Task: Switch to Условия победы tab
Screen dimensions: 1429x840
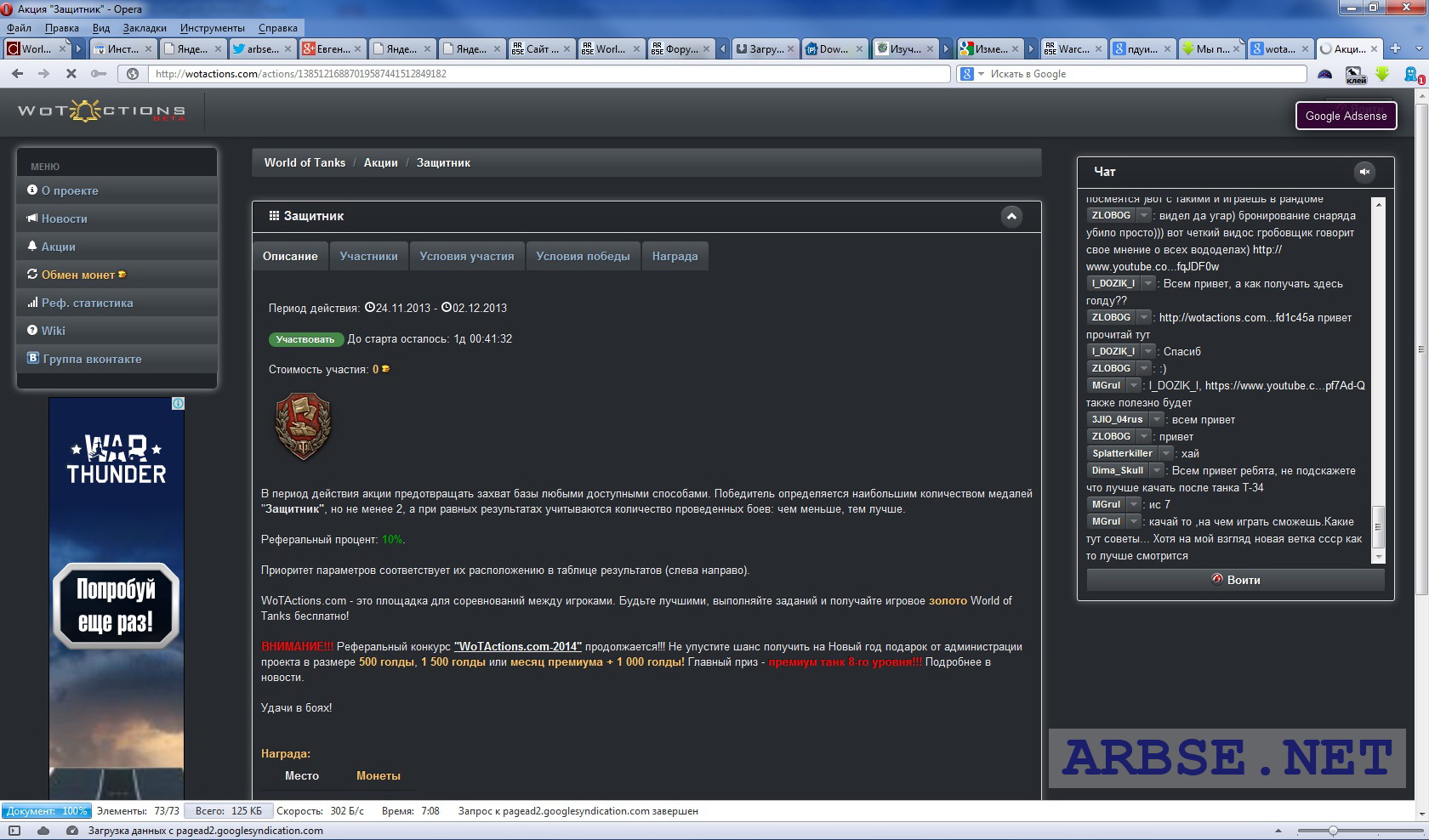Action: click(x=583, y=256)
